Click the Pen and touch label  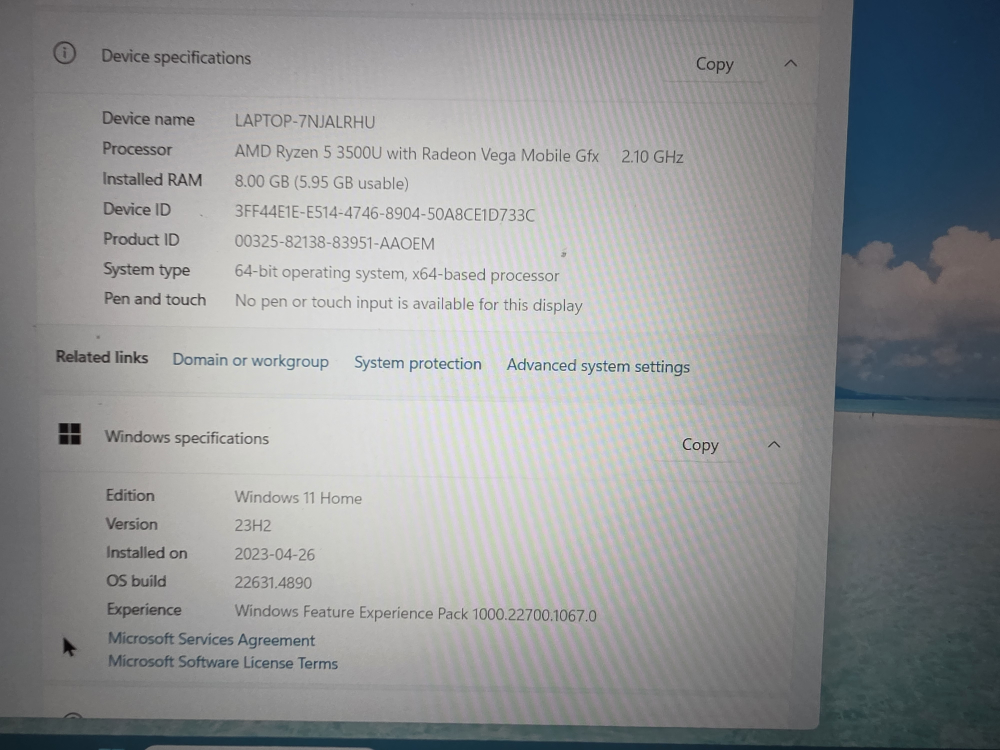tap(155, 299)
